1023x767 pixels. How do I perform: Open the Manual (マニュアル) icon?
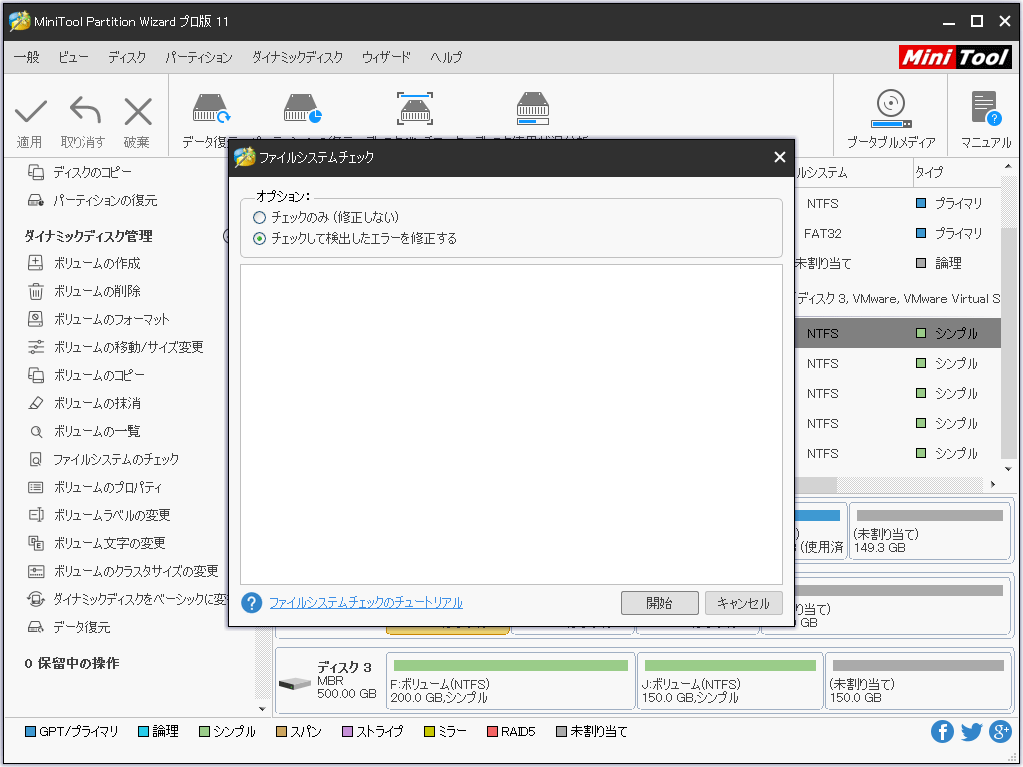(x=985, y=108)
